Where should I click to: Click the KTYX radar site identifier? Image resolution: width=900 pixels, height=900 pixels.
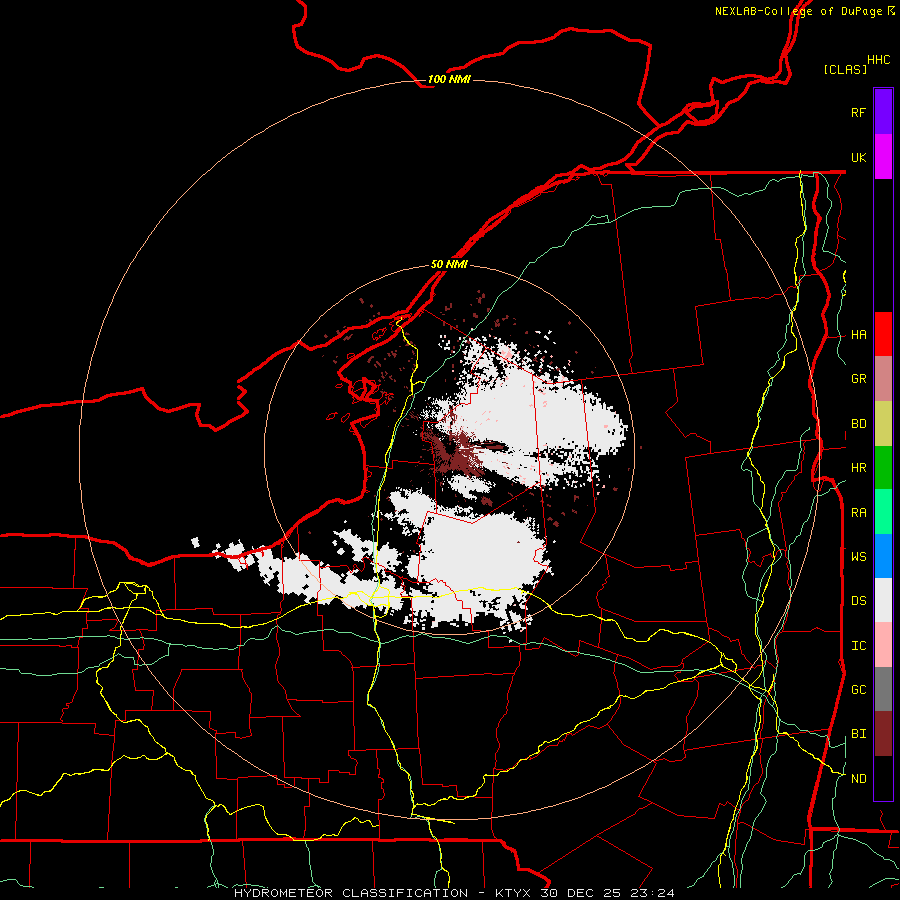[514, 893]
